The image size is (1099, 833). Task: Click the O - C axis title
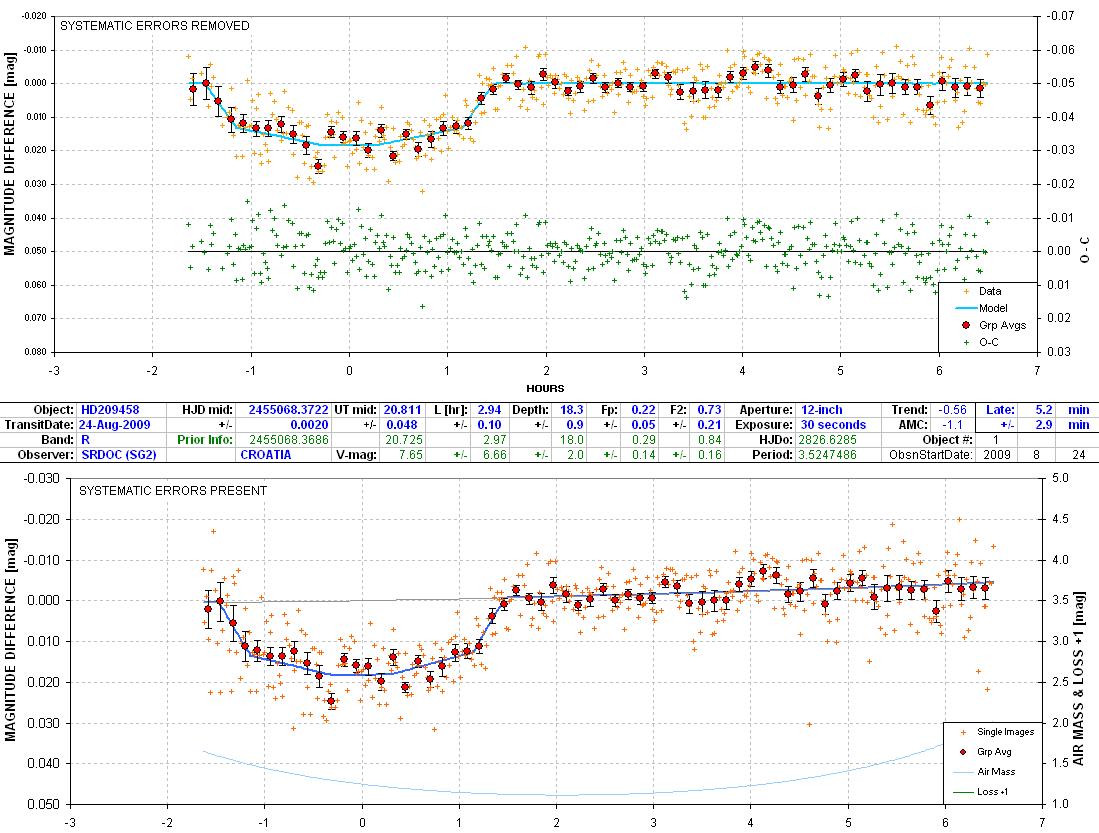point(1085,250)
